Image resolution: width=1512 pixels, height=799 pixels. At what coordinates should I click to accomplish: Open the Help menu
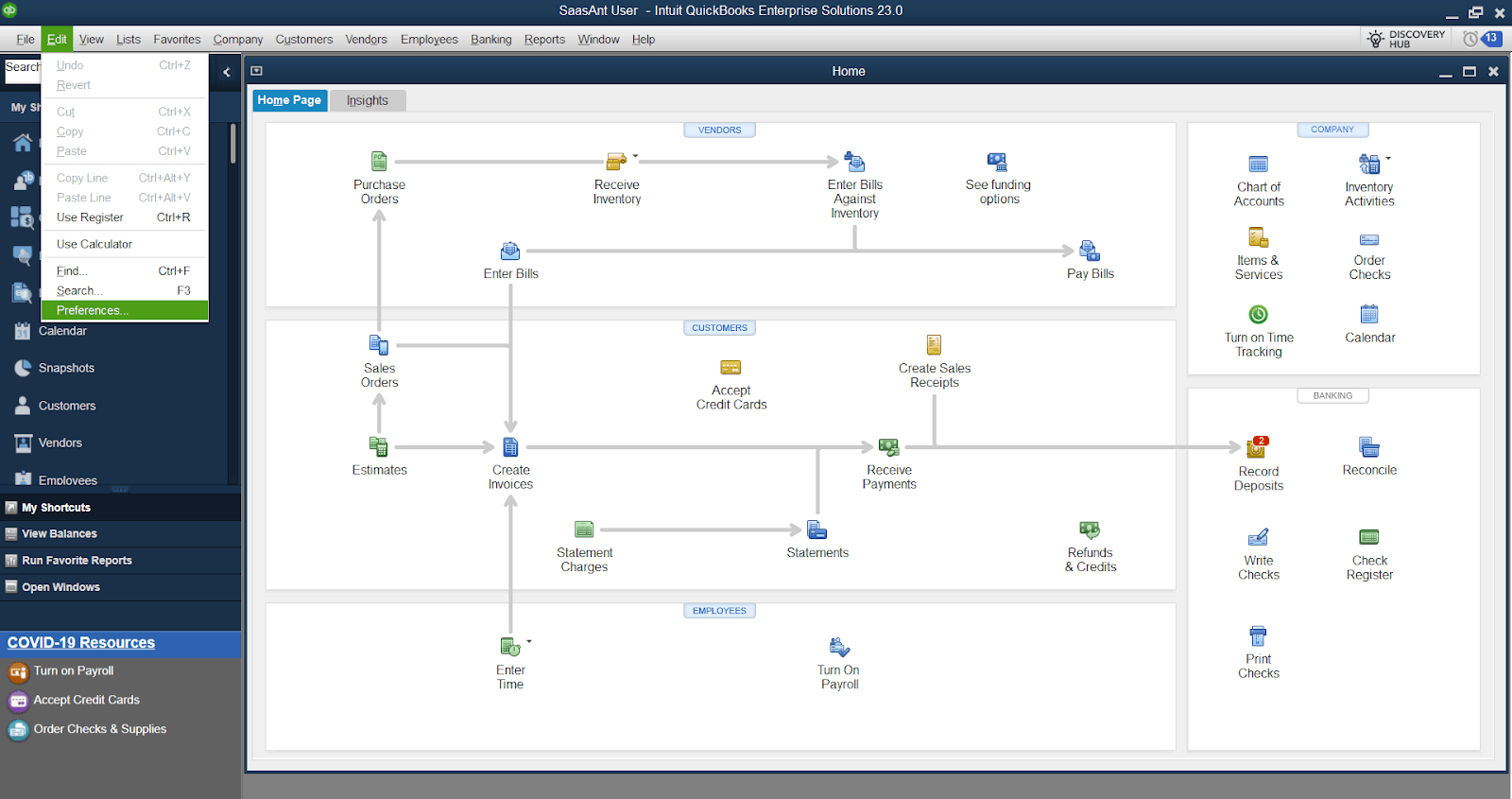pyautogui.click(x=643, y=40)
